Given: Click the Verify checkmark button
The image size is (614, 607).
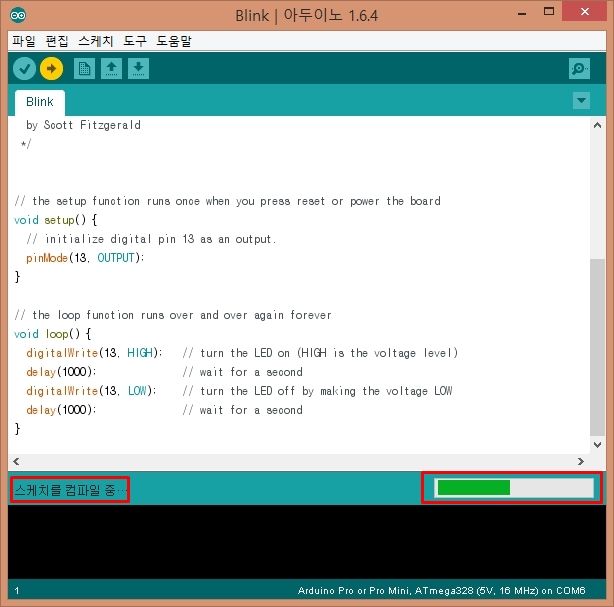Looking at the screenshot, I should click(24, 69).
